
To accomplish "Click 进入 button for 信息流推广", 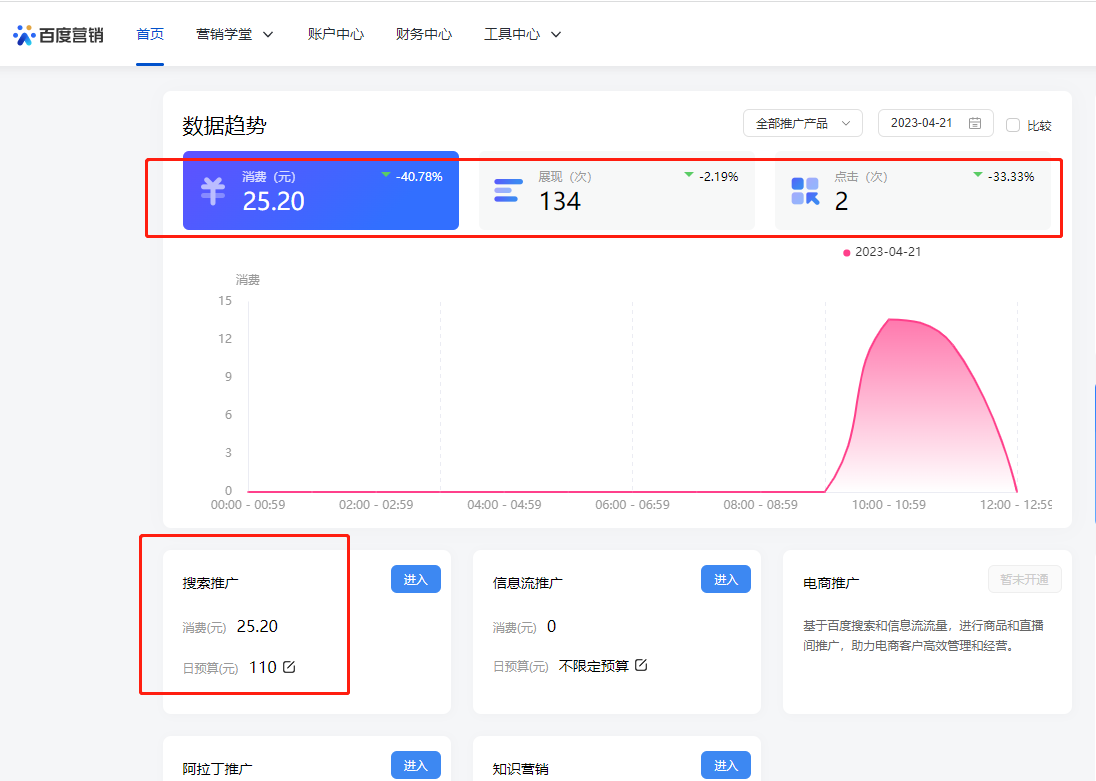I will pyautogui.click(x=725, y=580).
